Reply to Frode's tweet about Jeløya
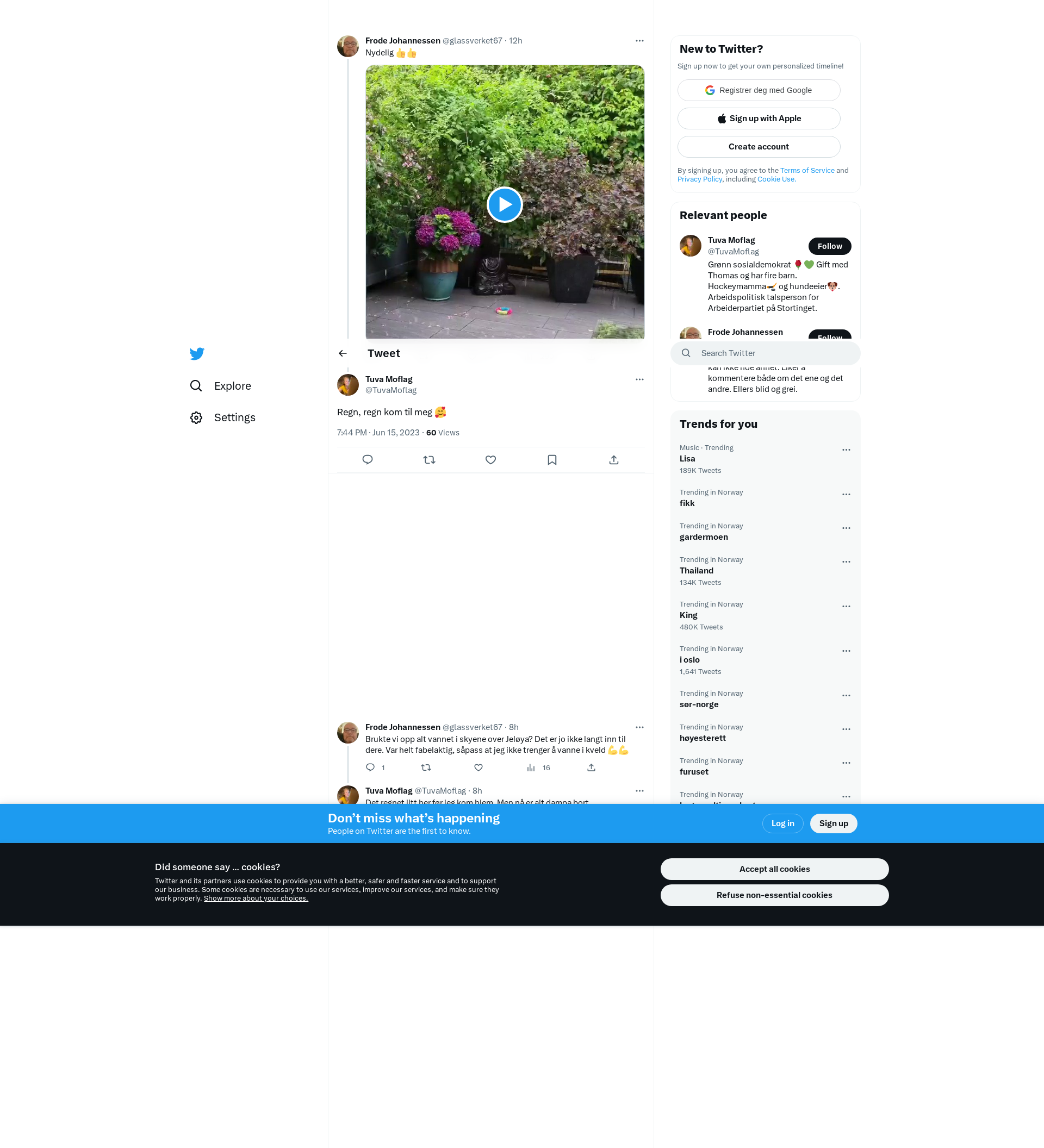The width and height of the screenshot is (1044, 1148). coord(370,768)
